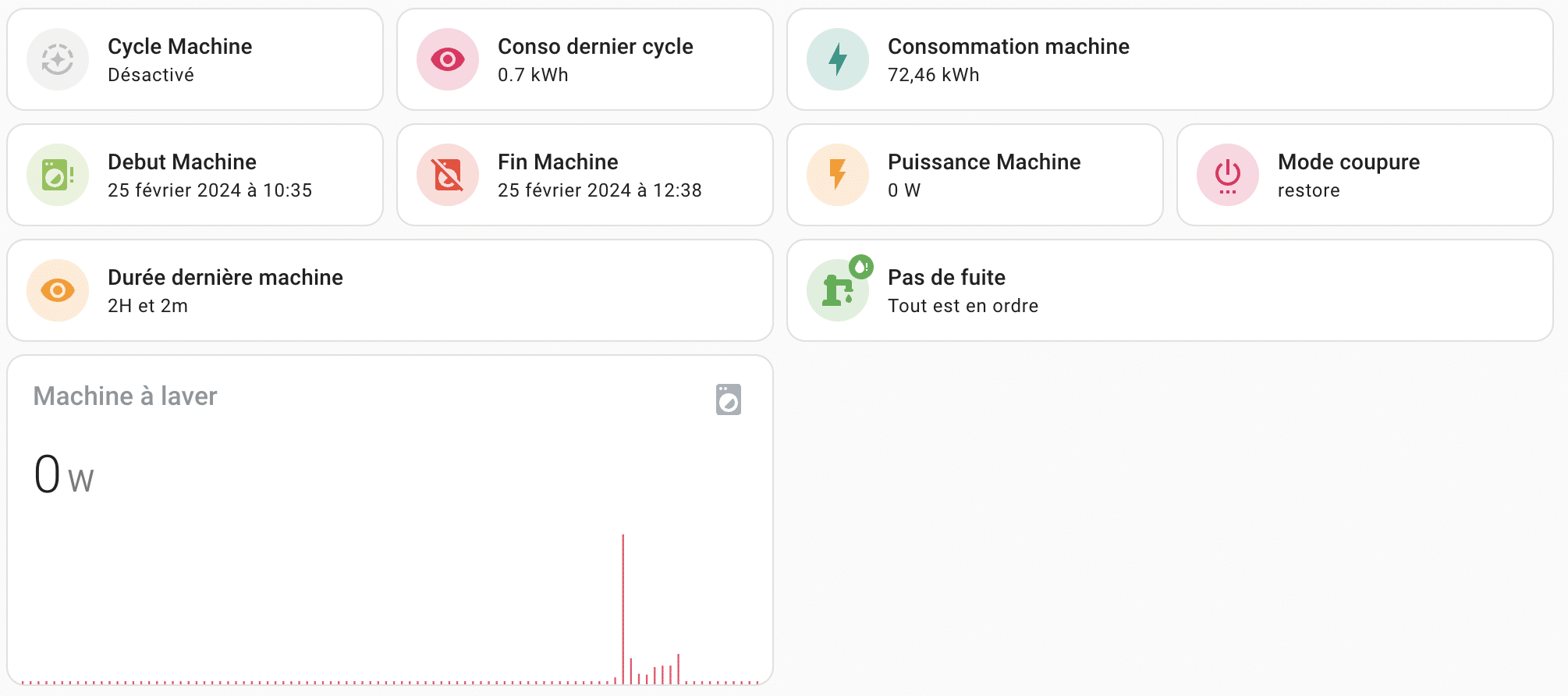Screen dimensions: 1568x696
Task: Open the Pas de fuite status tile
Action: pos(1170,290)
